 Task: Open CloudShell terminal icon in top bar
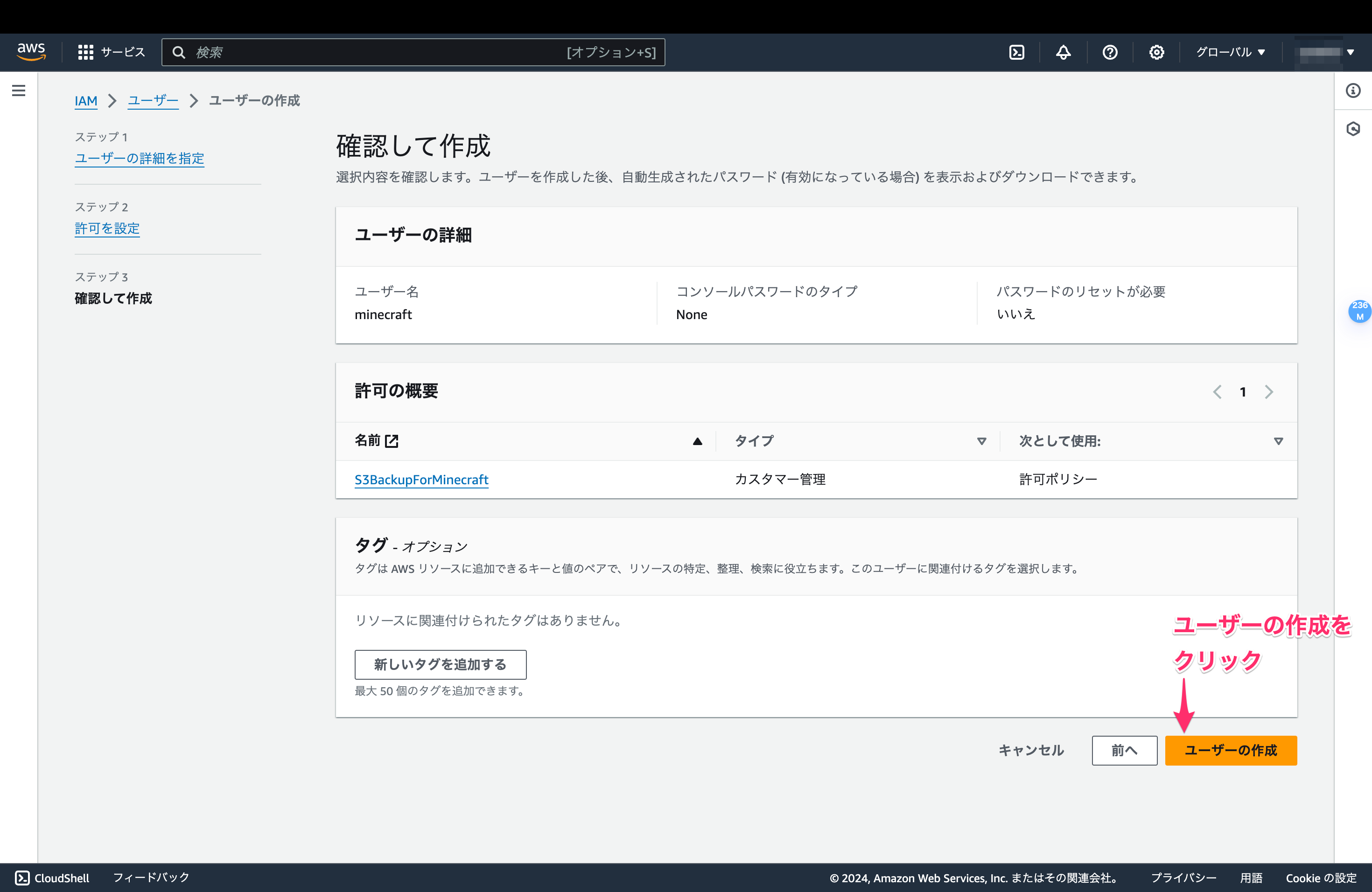click(x=1016, y=52)
